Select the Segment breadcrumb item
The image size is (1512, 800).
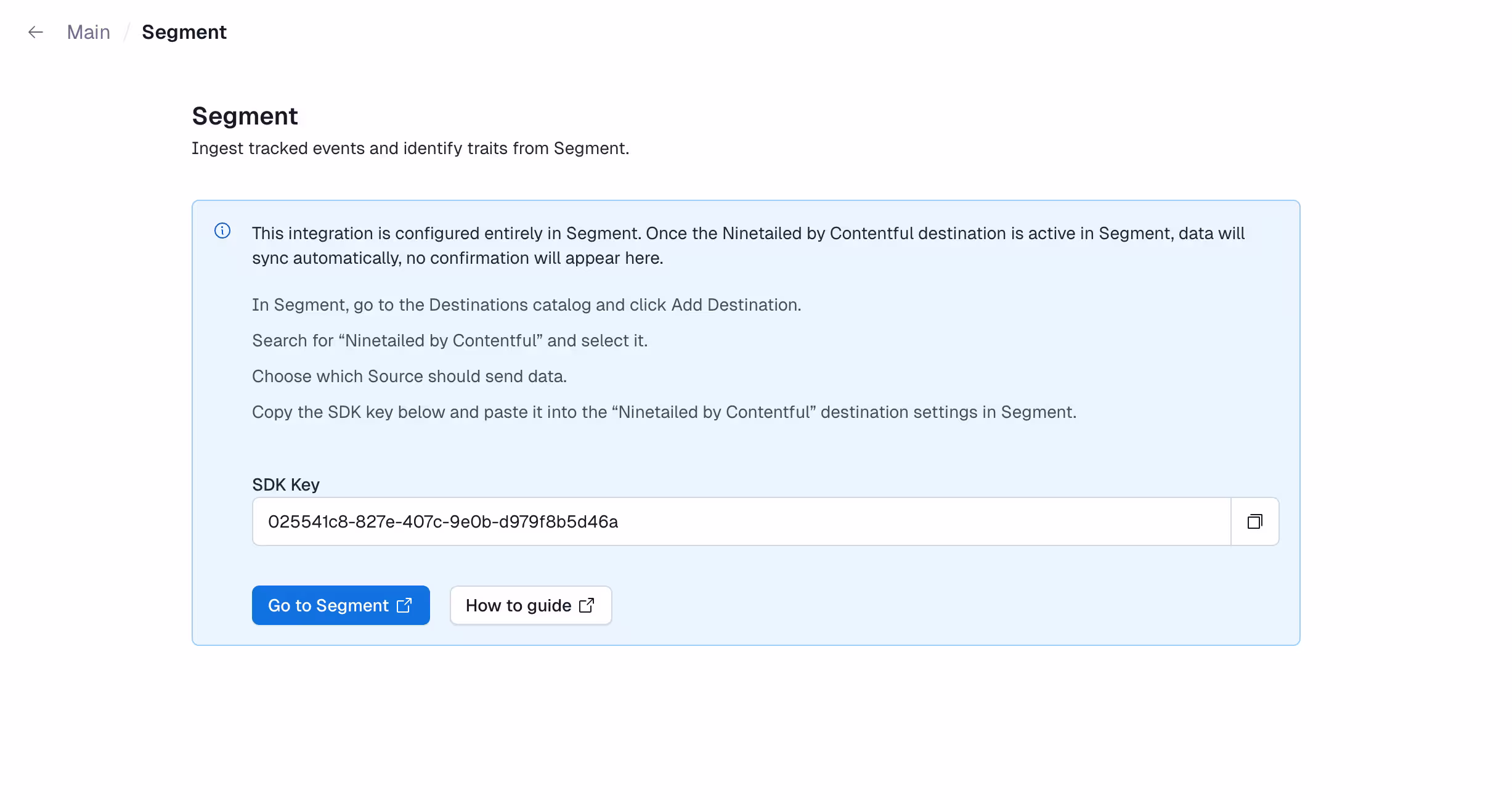tap(184, 32)
